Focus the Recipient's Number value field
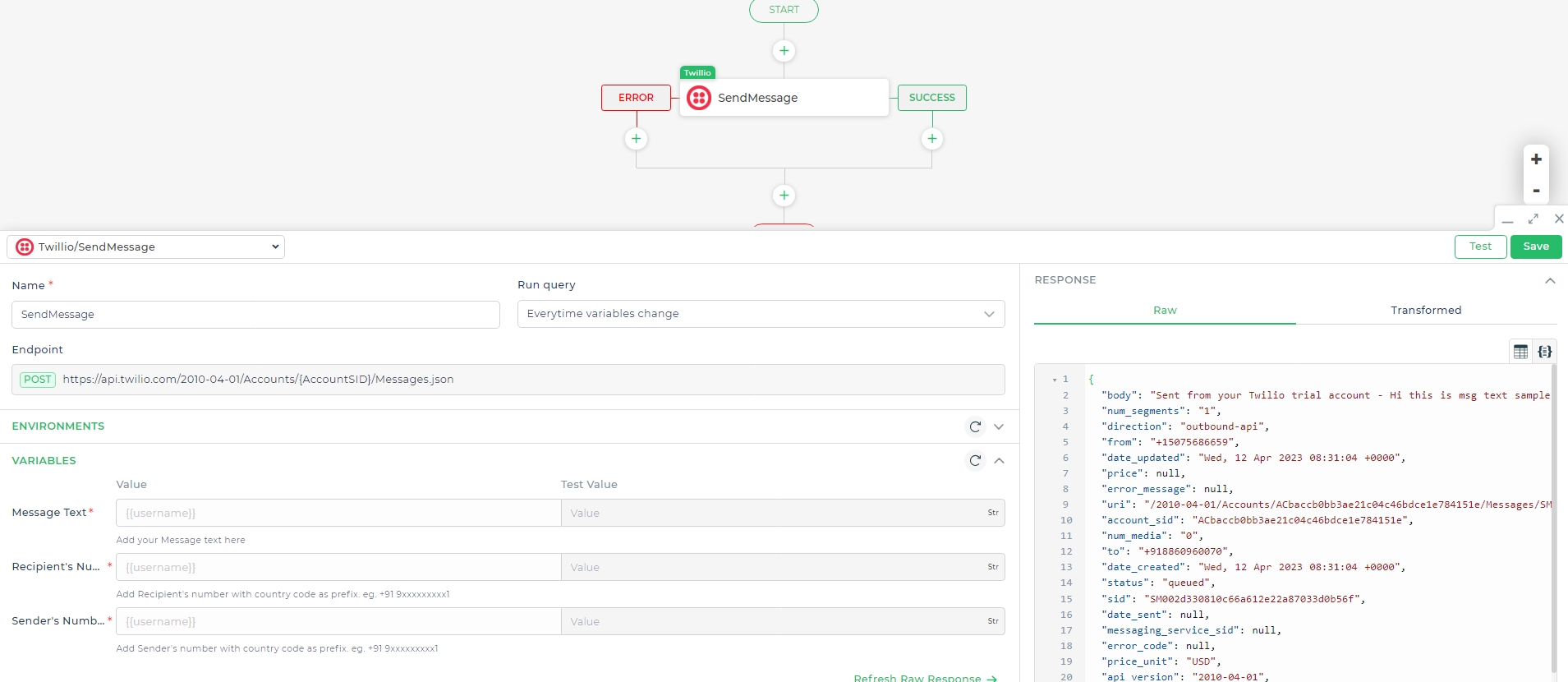This screenshot has width=1568, height=682. 338,567
